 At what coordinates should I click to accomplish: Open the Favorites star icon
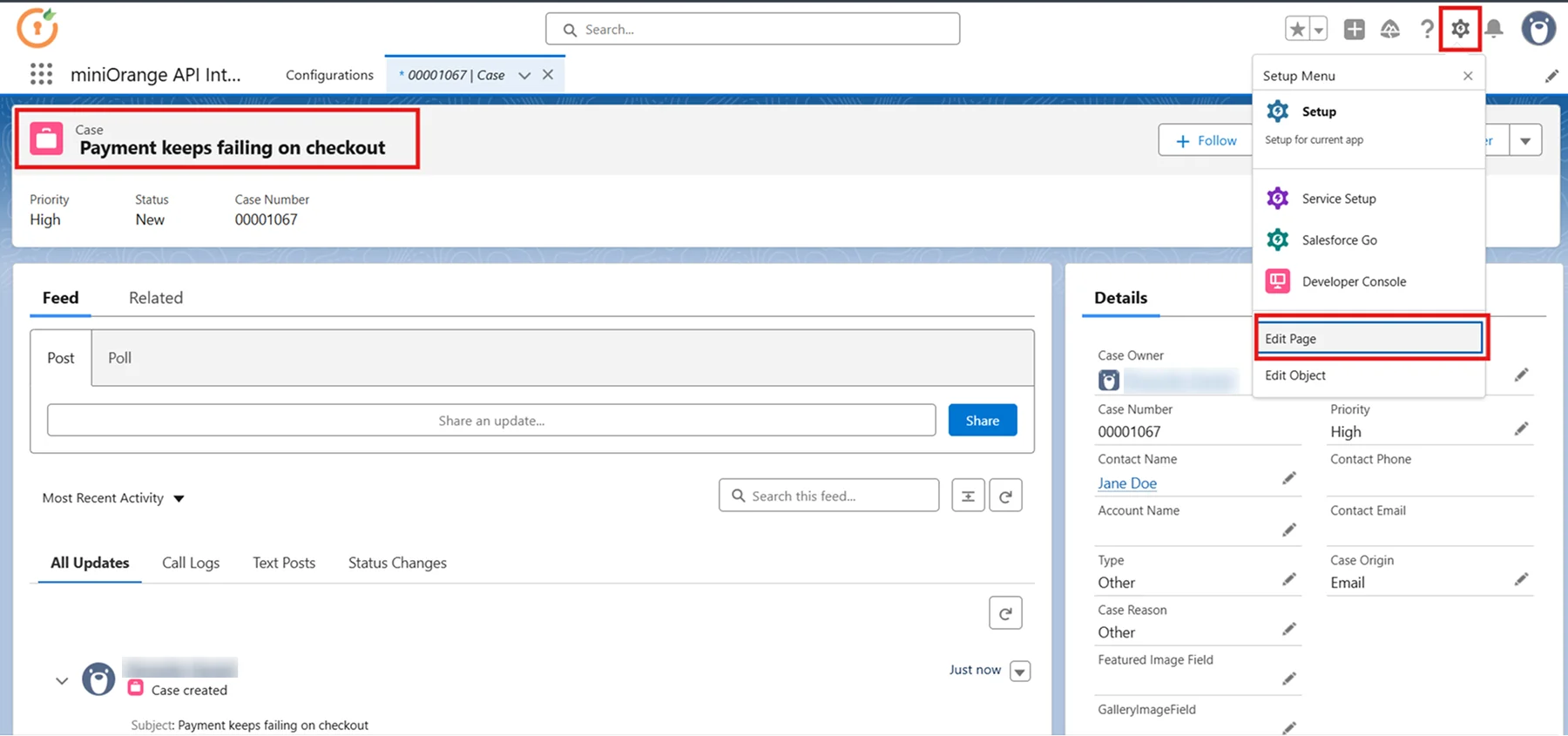pos(1297,29)
